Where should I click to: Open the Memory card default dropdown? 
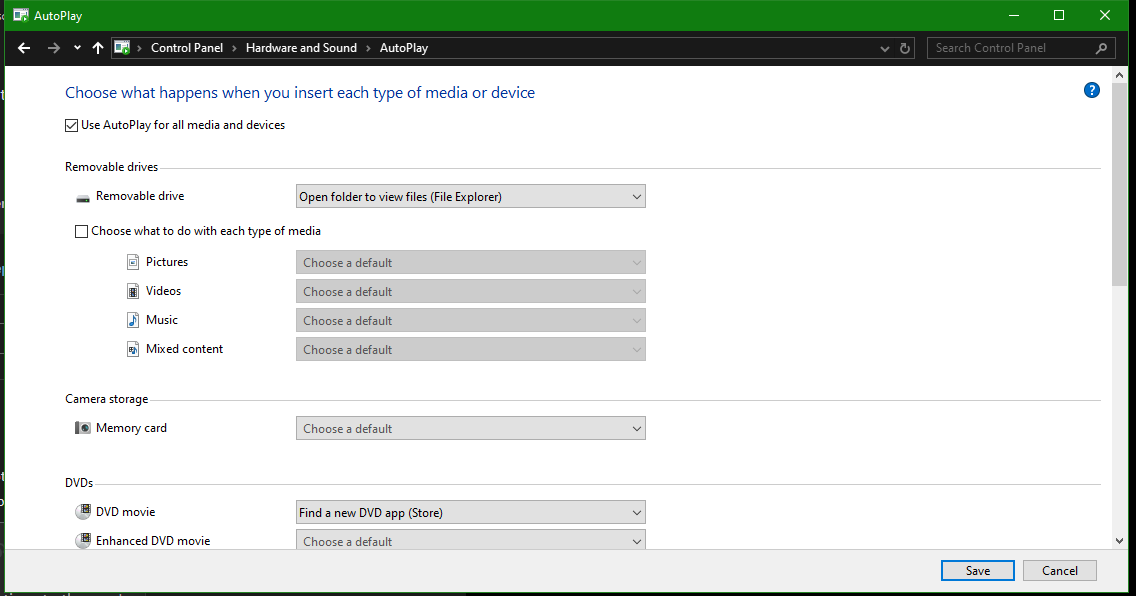click(470, 428)
